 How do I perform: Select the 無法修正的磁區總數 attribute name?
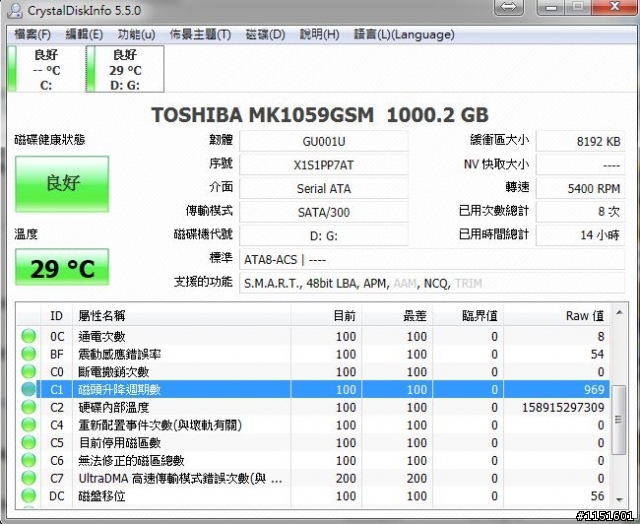131,461
